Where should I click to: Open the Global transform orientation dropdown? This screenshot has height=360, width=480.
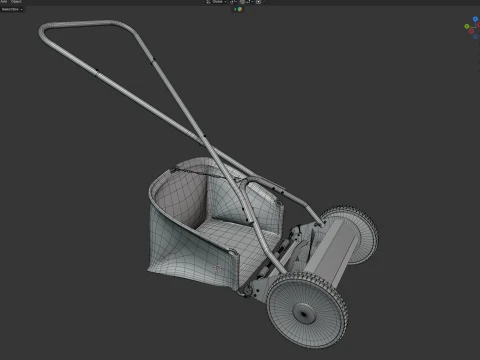click(x=217, y=2)
